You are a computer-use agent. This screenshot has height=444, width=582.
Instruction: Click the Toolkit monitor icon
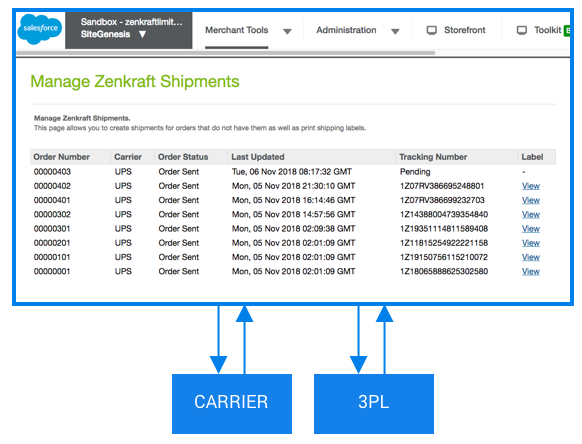[x=521, y=30]
